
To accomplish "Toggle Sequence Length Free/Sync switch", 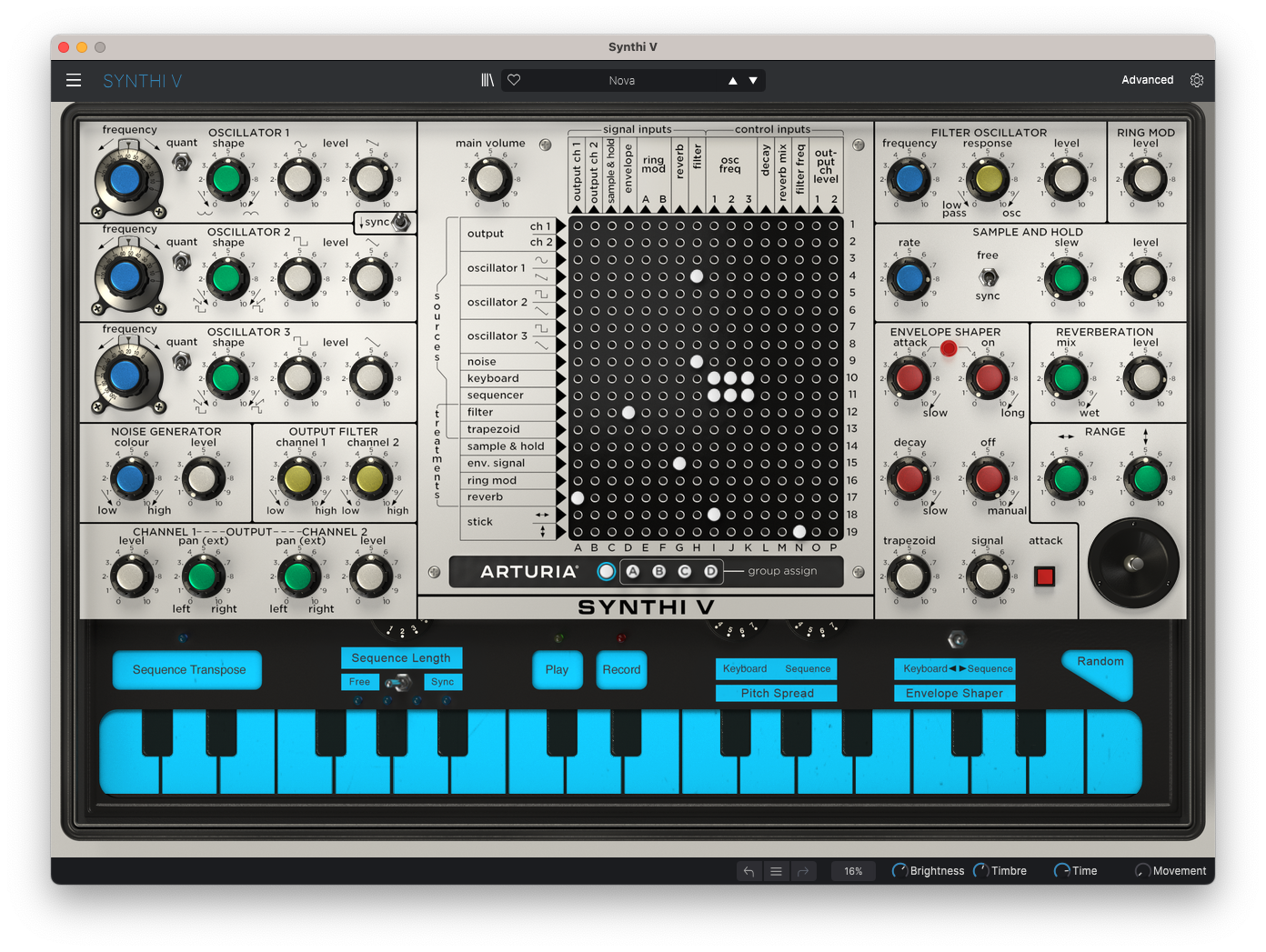I will pos(398,682).
